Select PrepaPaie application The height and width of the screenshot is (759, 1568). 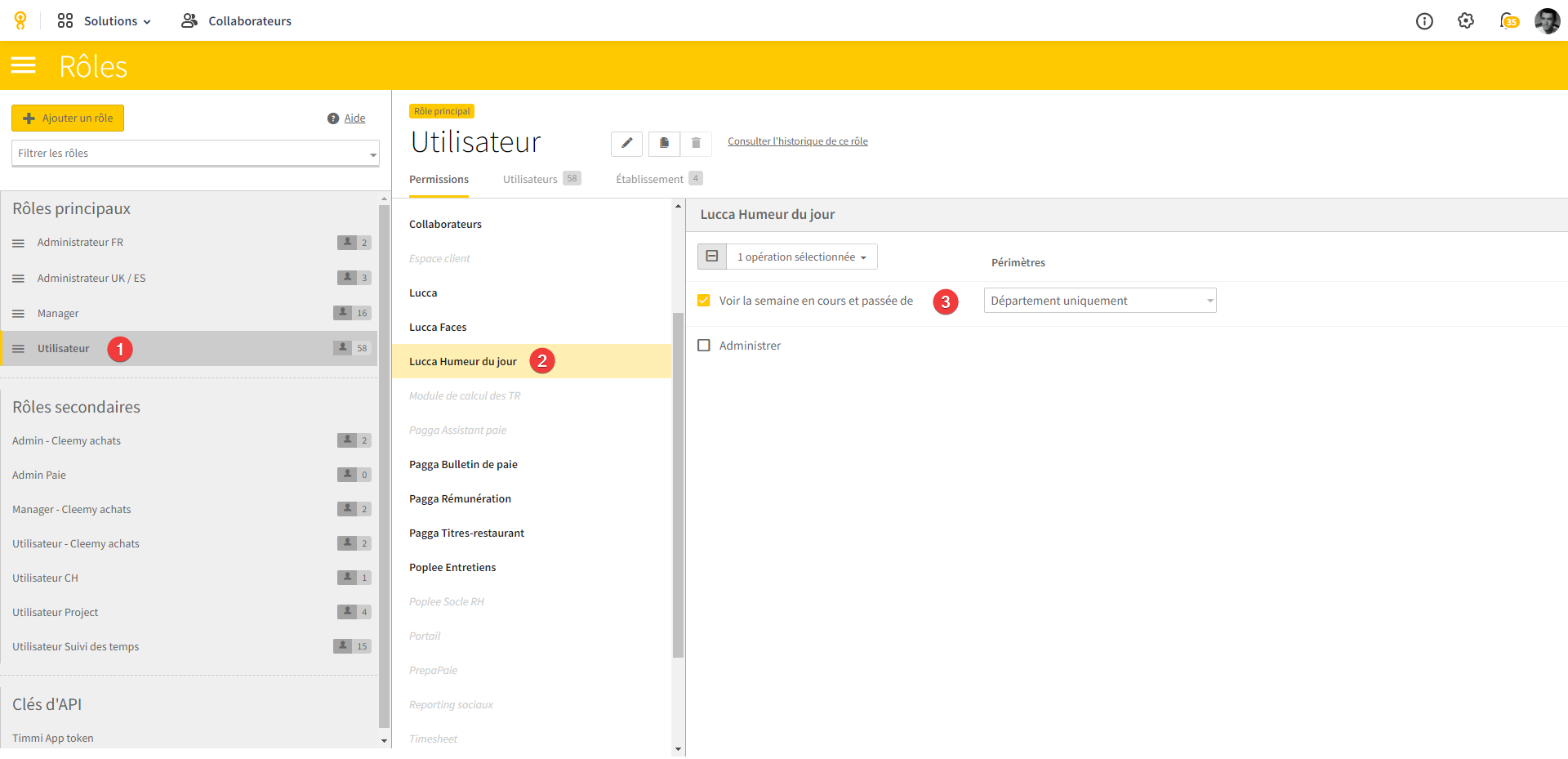click(532, 671)
